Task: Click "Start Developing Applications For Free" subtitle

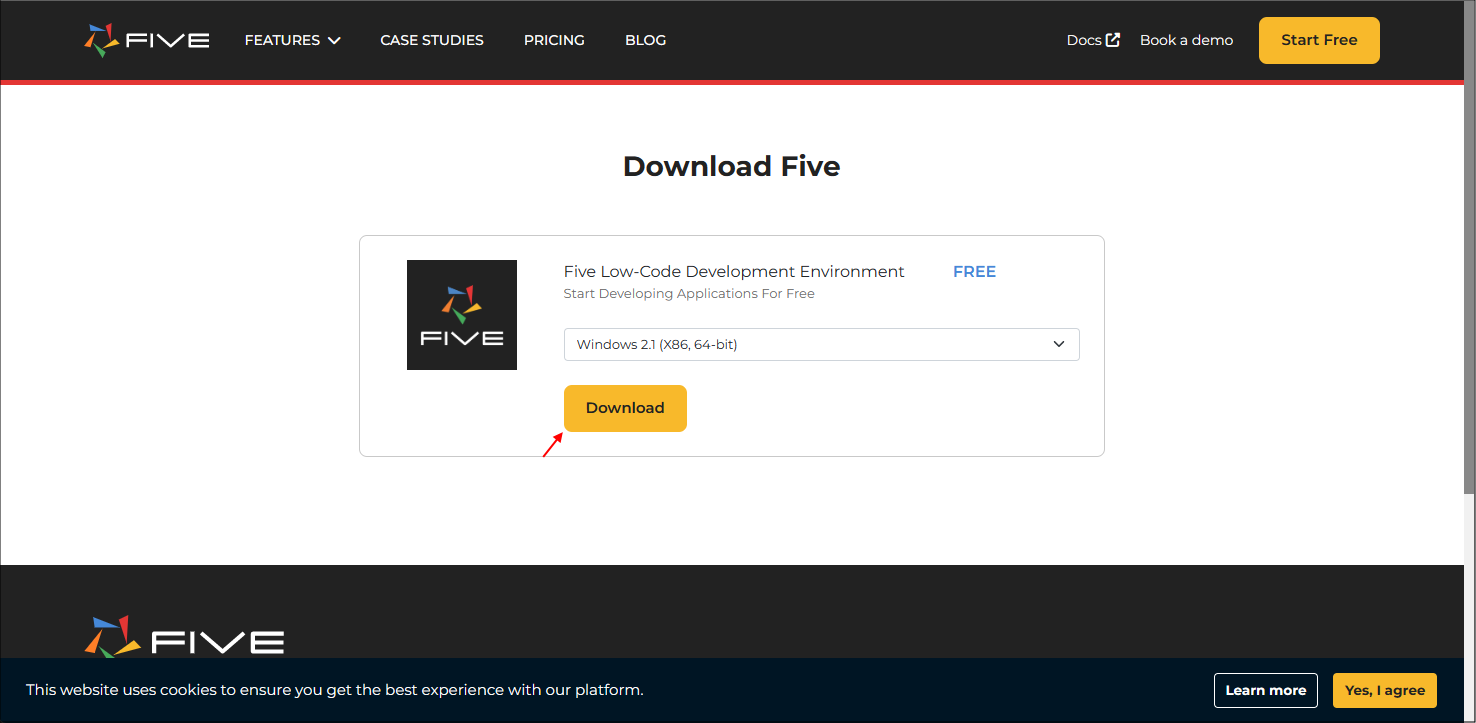Action: 689,294
